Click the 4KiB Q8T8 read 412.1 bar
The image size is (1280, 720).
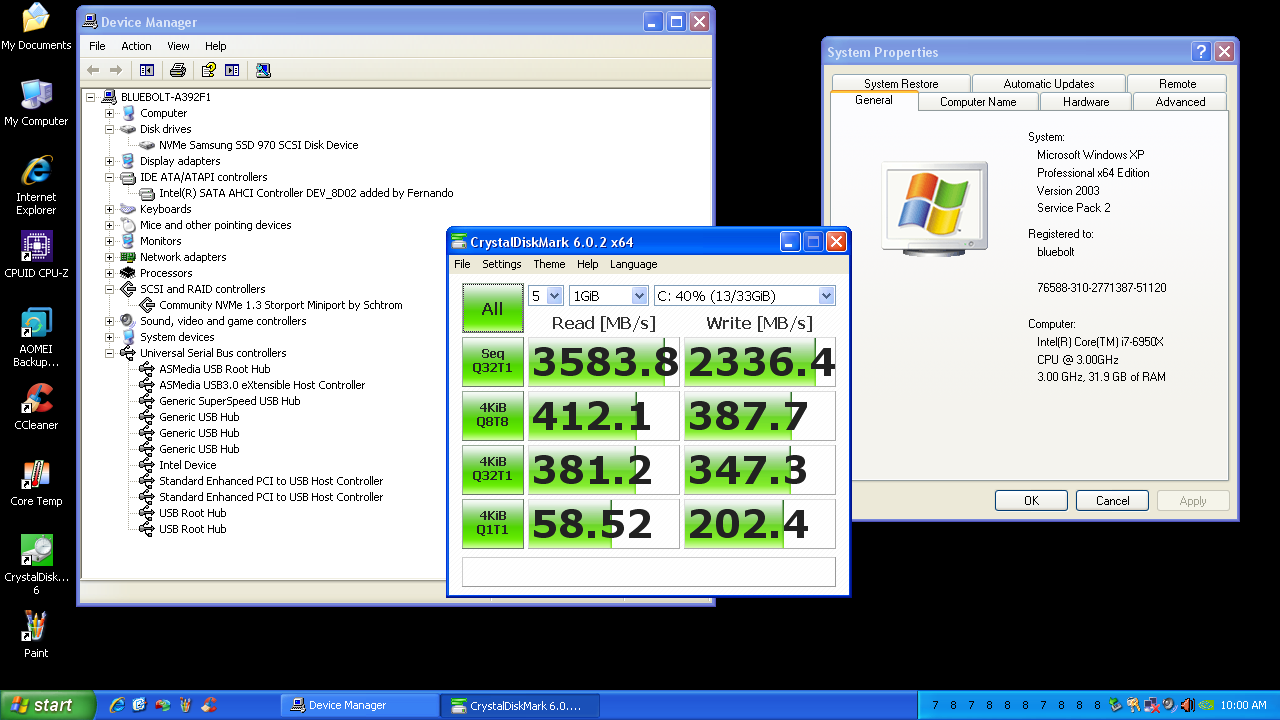604,416
